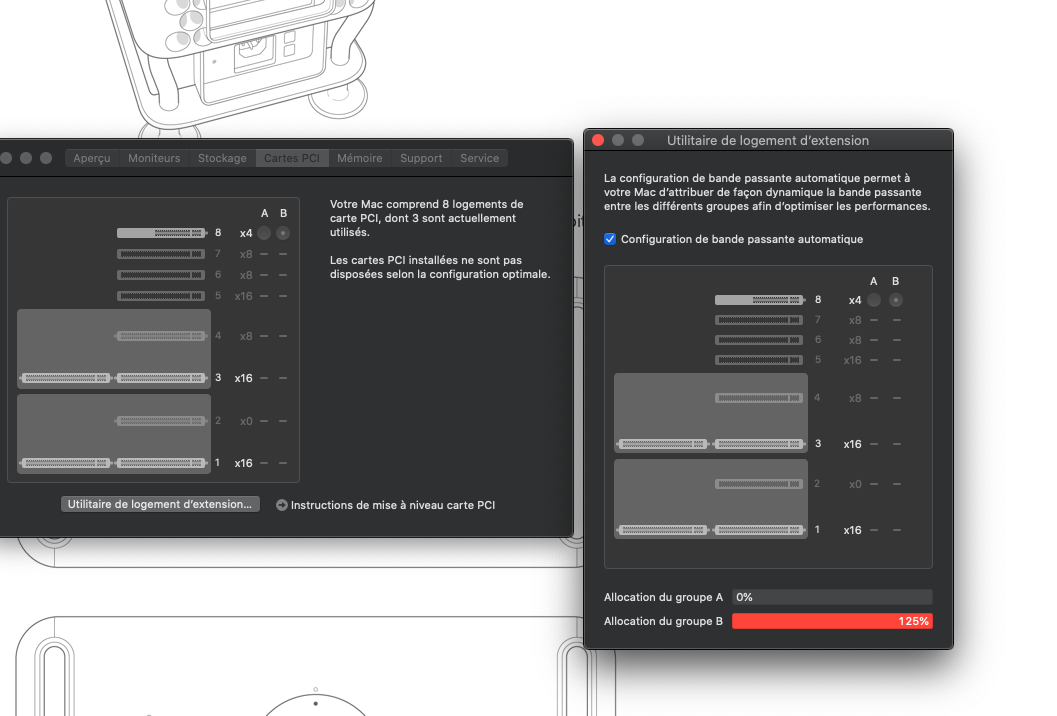Viewport: 1057px width, 716px height.
Task: Open the Cartes PCI tab
Action: (292, 158)
